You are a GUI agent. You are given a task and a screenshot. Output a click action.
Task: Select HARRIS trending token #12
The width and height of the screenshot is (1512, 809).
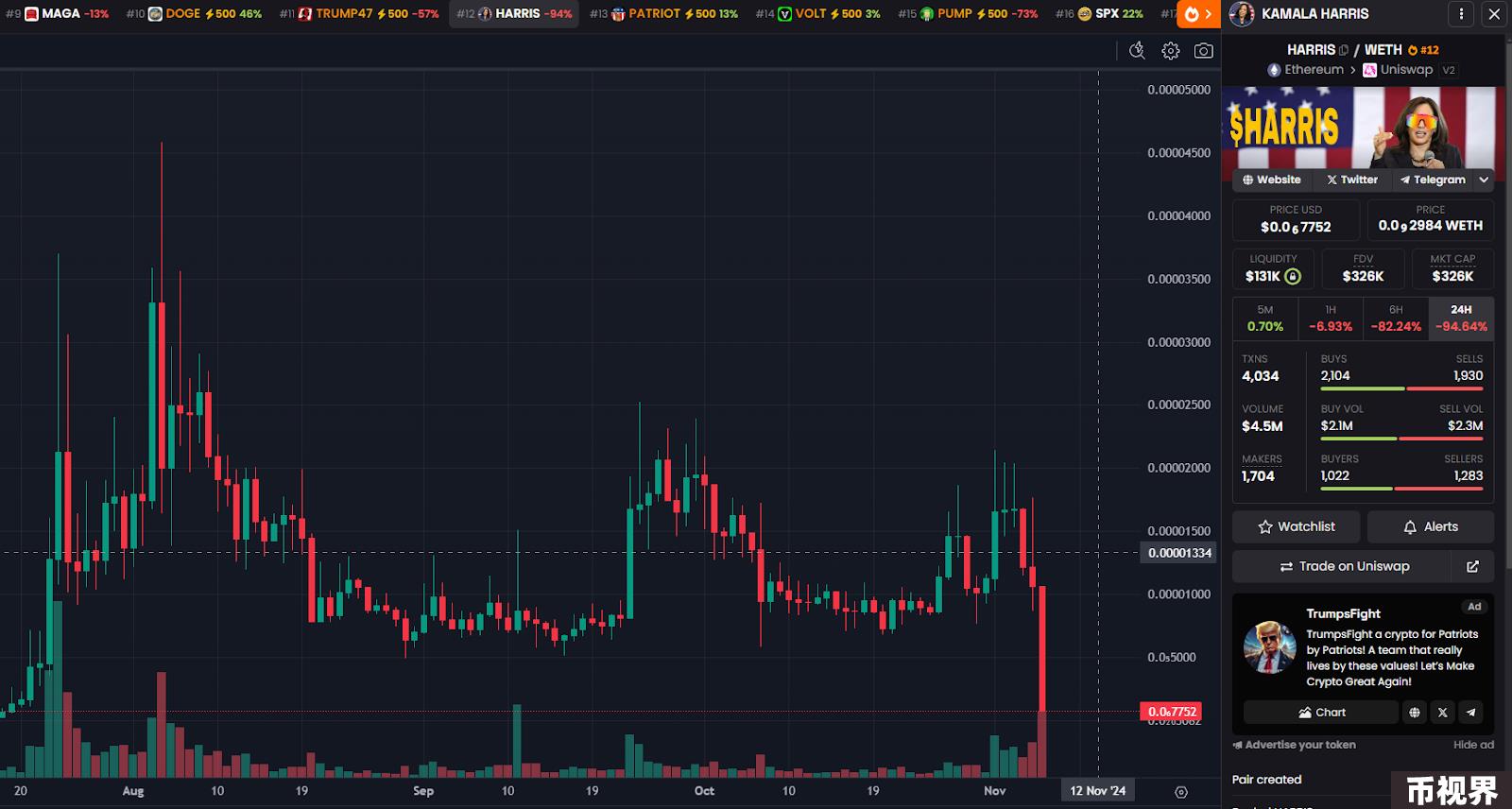tap(514, 14)
